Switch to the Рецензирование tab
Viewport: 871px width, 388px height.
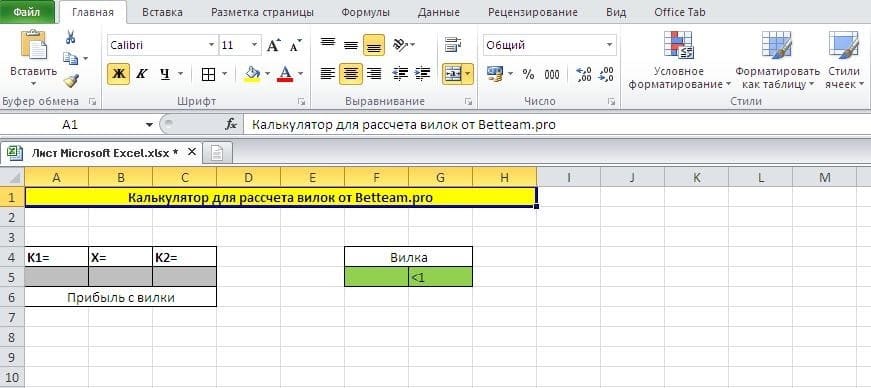point(532,12)
